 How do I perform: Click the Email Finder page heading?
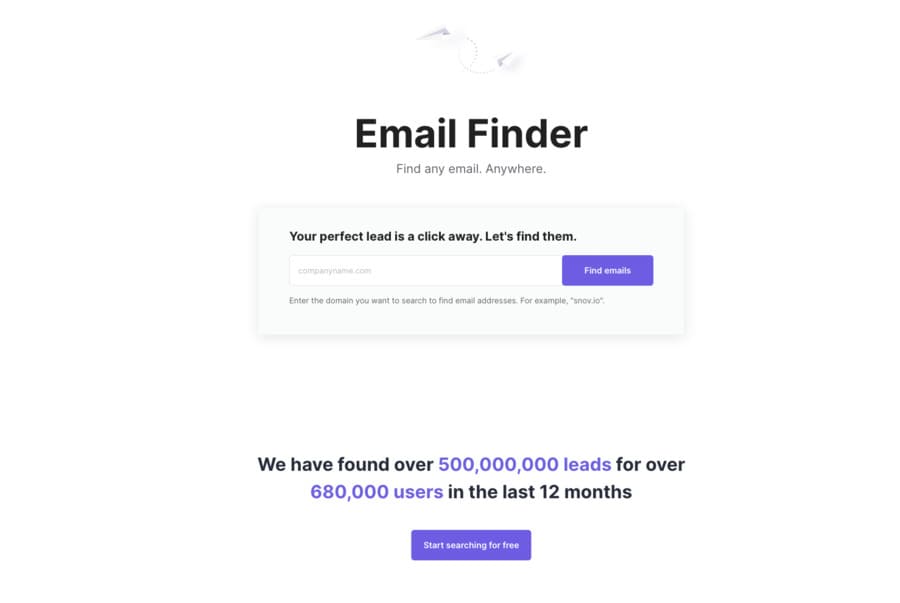(470, 134)
